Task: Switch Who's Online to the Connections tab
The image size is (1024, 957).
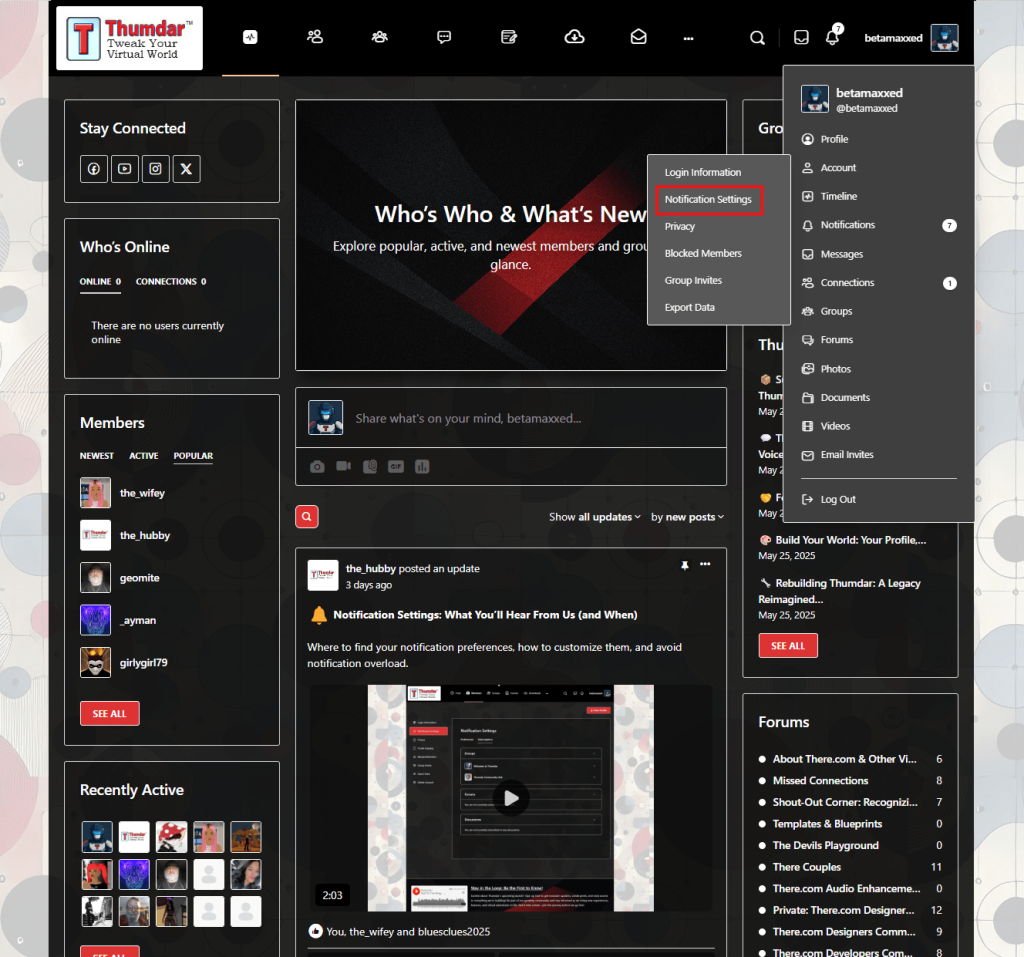Action: [x=171, y=282]
